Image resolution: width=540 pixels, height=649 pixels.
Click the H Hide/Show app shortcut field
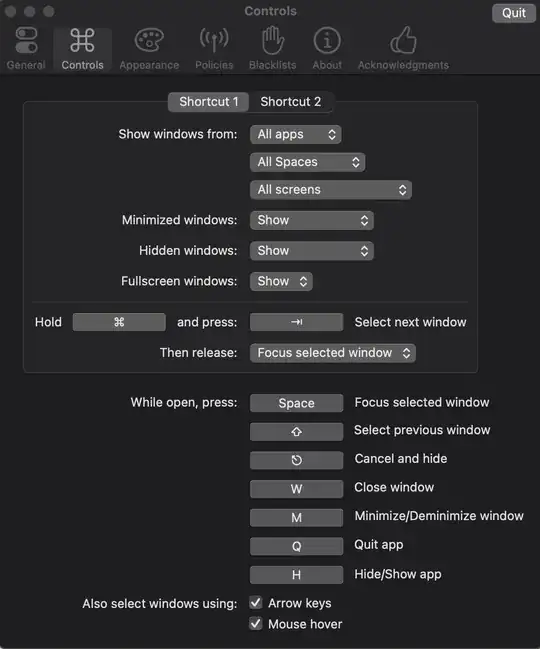click(x=296, y=575)
